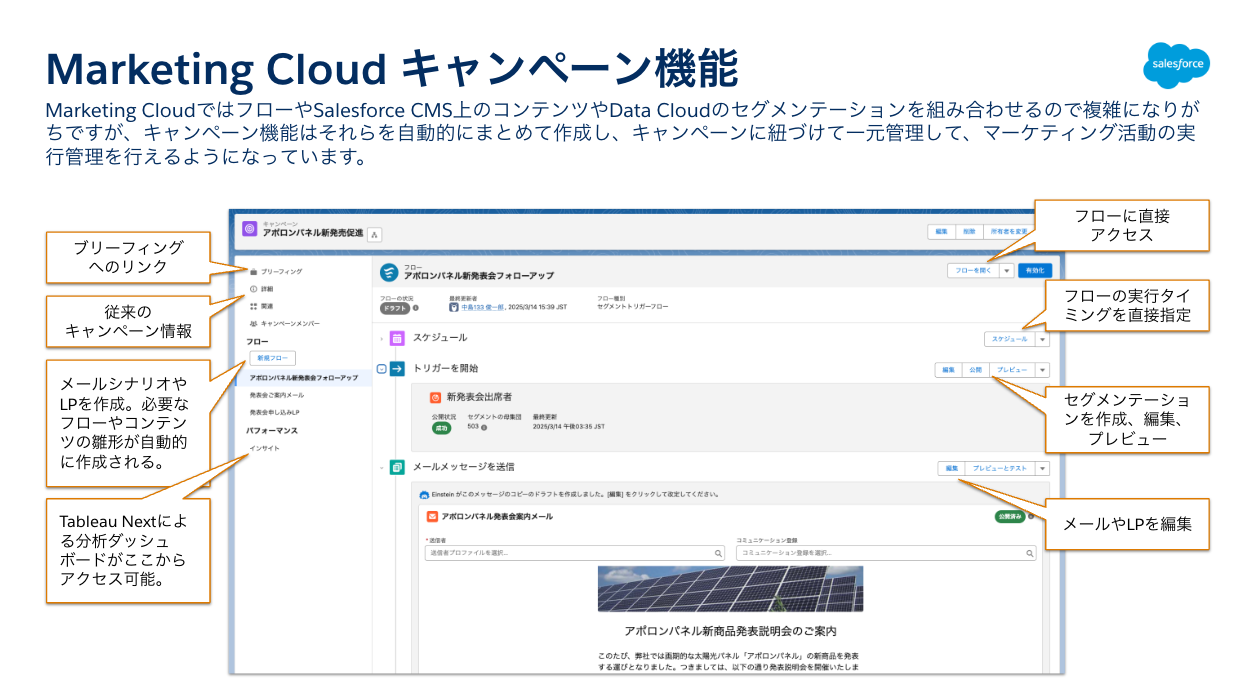Open ブリーフィング in the sidebar
Image resolution: width=1251 pixels, height=693 pixels.
[282, 272]
